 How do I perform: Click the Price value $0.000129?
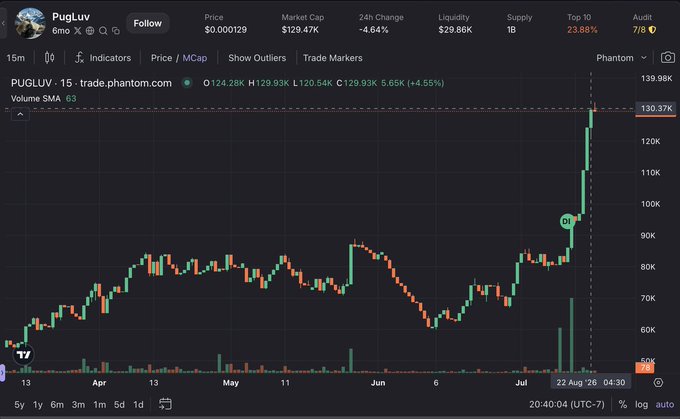(226, 29)
